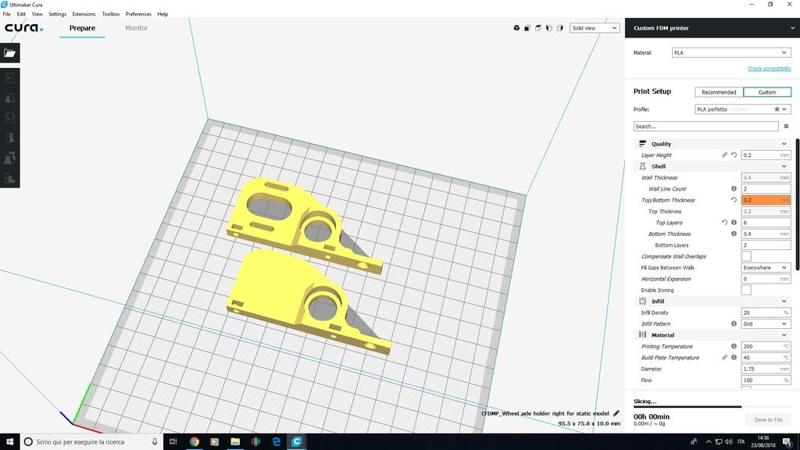Viewport: 800px width, 450px height.
Task: Collapse the Material settings section
Action: (712, 335)
